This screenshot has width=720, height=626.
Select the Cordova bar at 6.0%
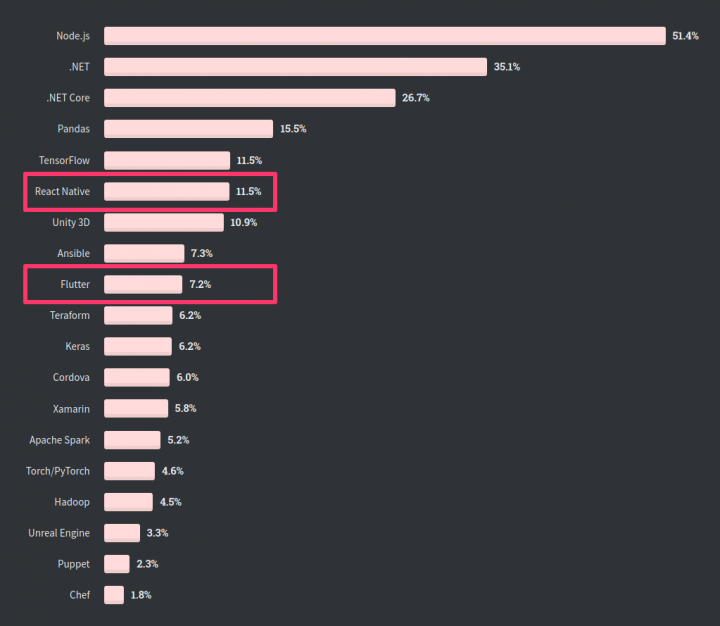(137, 377)
